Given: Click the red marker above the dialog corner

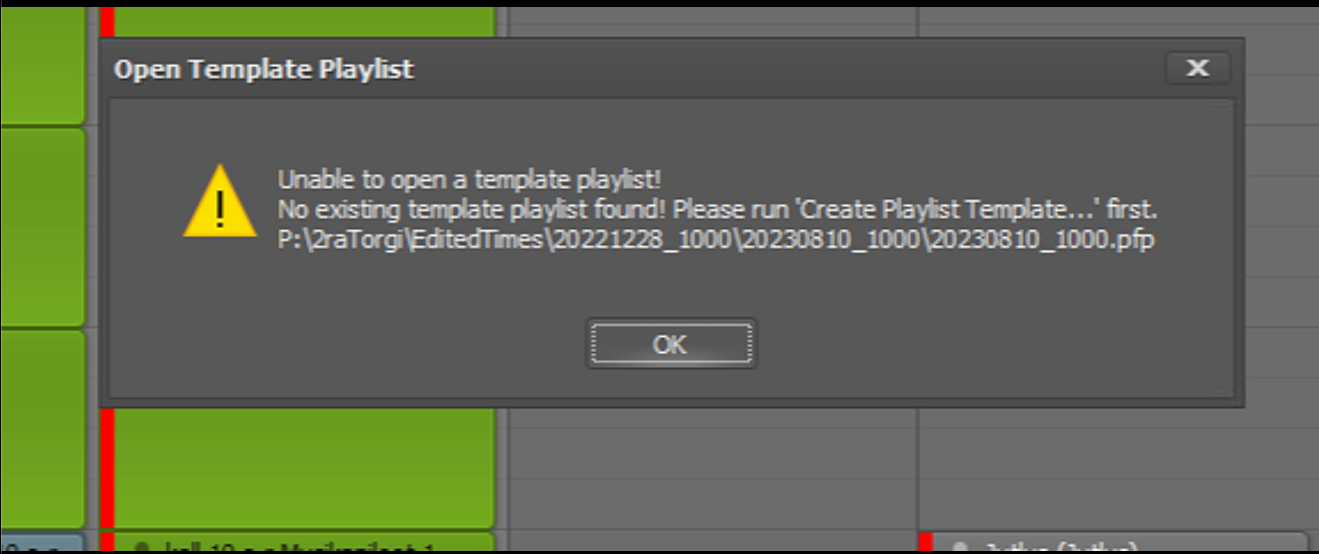Looking at the screenshot, I should [107, 22].
